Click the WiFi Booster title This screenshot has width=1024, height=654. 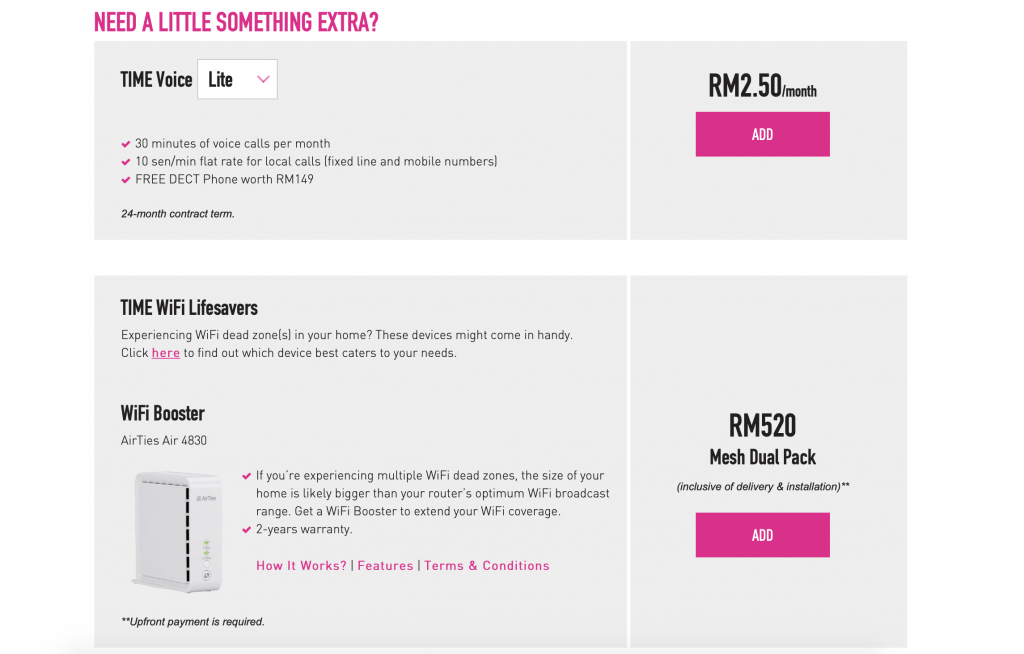pyautogui.click(x=163, y=414)
